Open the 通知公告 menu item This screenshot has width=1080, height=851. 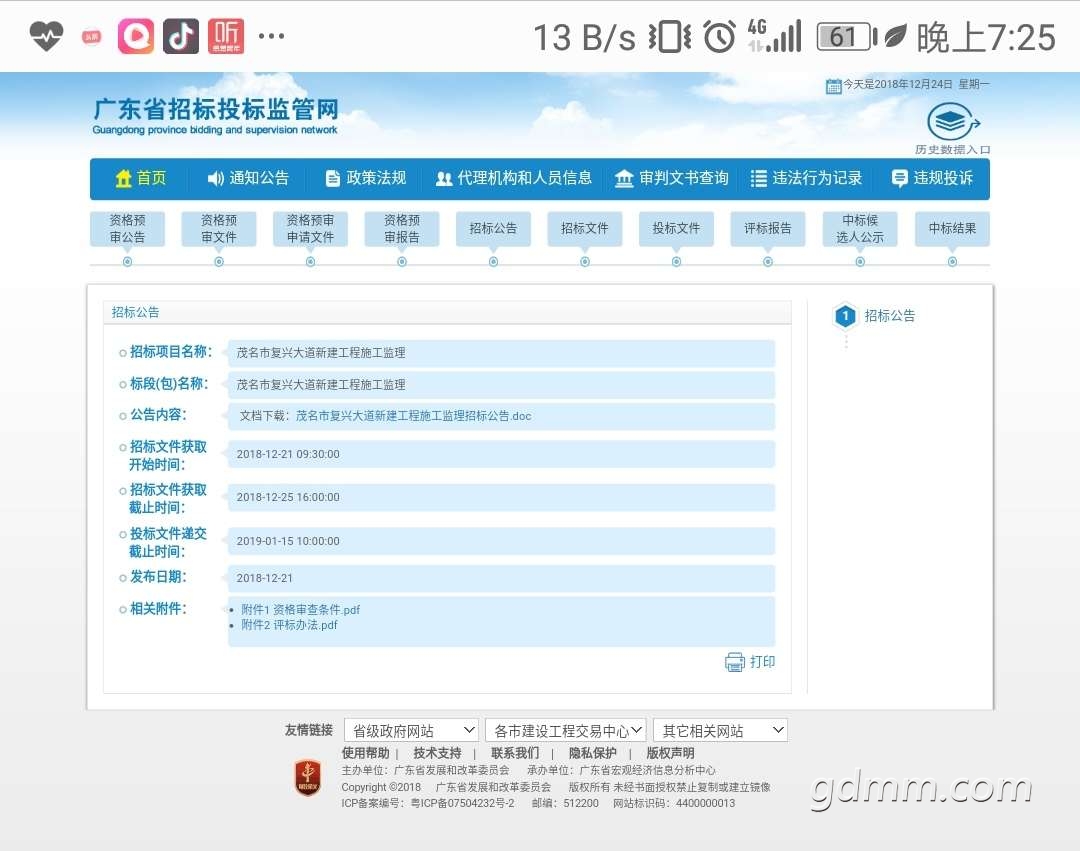[x=248, y=179]
